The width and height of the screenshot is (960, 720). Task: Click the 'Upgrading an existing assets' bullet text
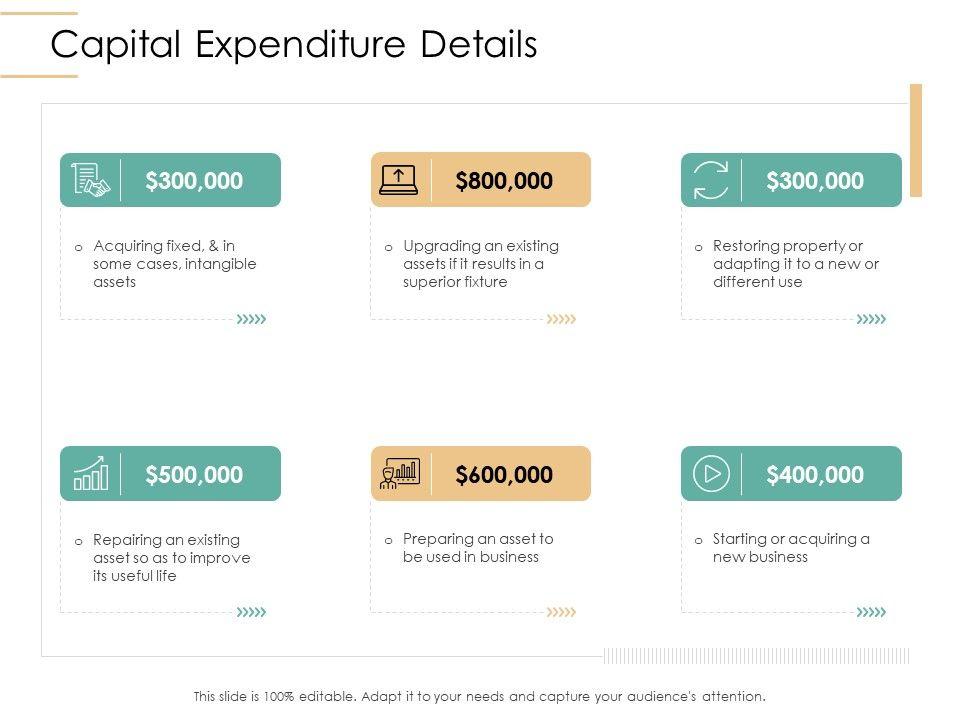(x=480, y=264)
